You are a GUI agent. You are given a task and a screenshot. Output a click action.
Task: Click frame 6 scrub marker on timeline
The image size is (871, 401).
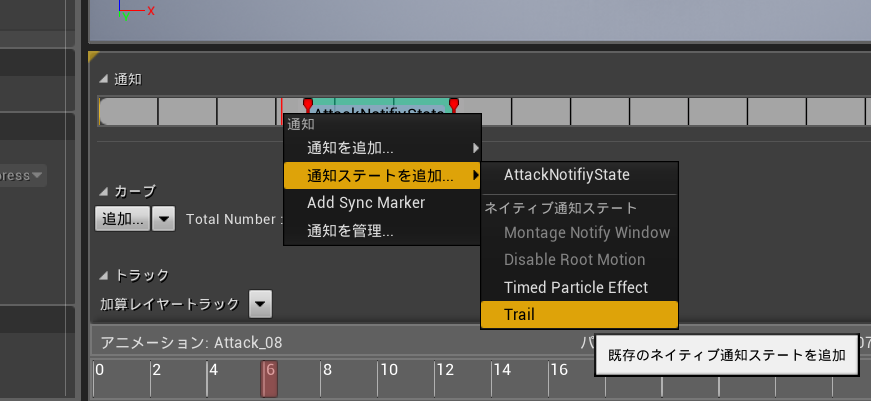click(x=269, y=378)
